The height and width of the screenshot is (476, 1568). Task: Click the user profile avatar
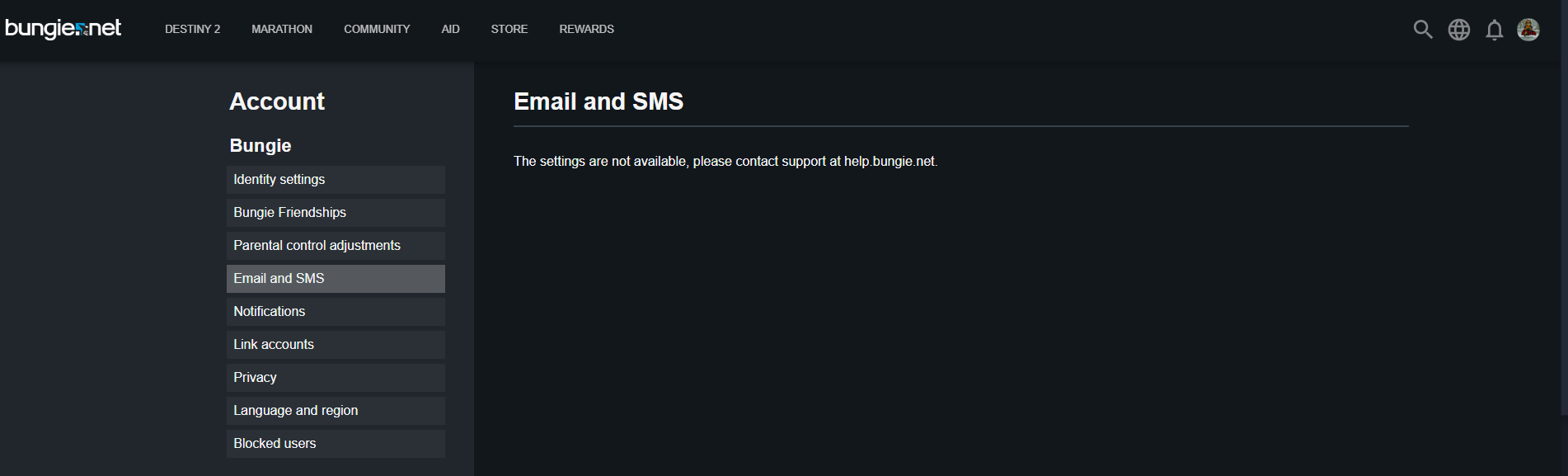(1528, 30)
